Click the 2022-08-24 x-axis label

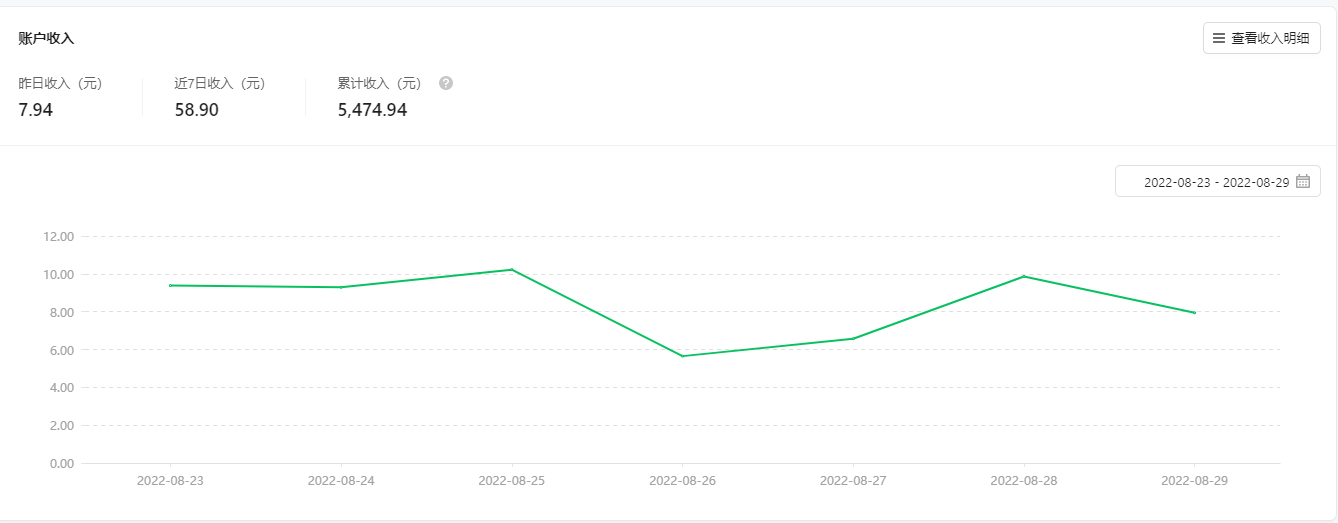[341, 480]
